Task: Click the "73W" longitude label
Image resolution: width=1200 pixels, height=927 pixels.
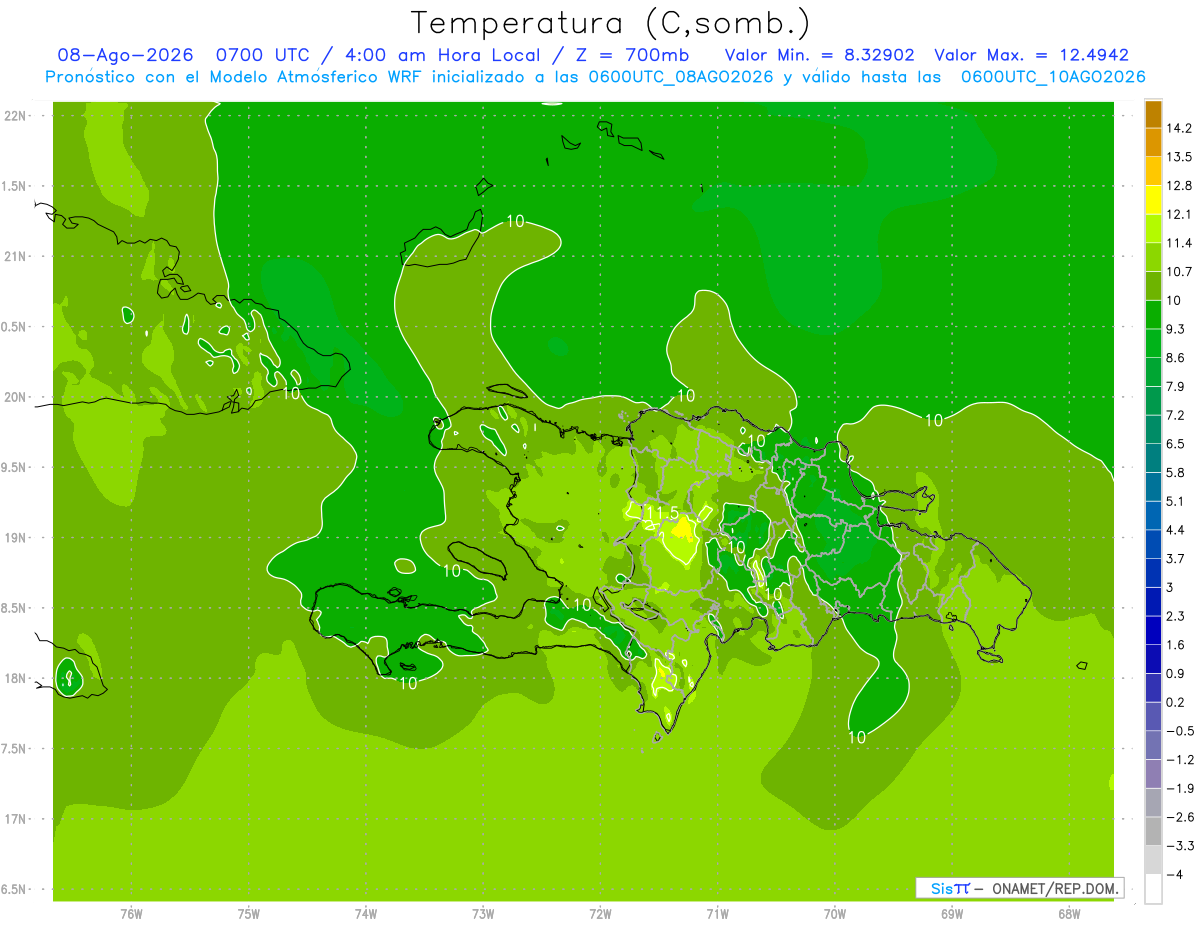Action: click(483, 914)
